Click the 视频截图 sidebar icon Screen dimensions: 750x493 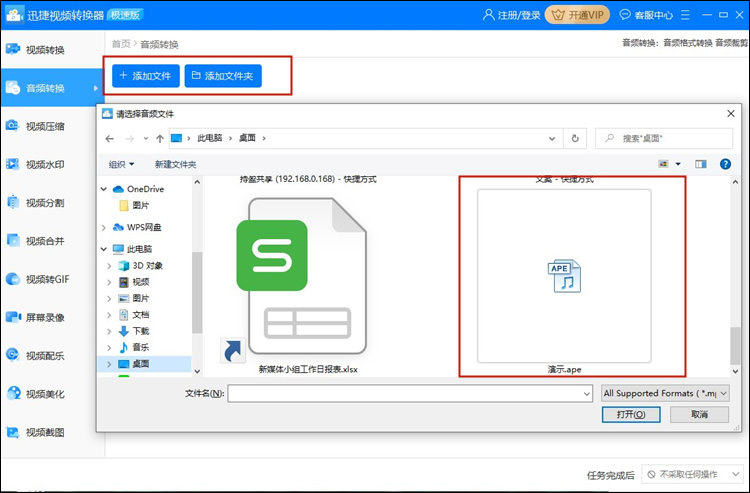click(x=13, y=432)
